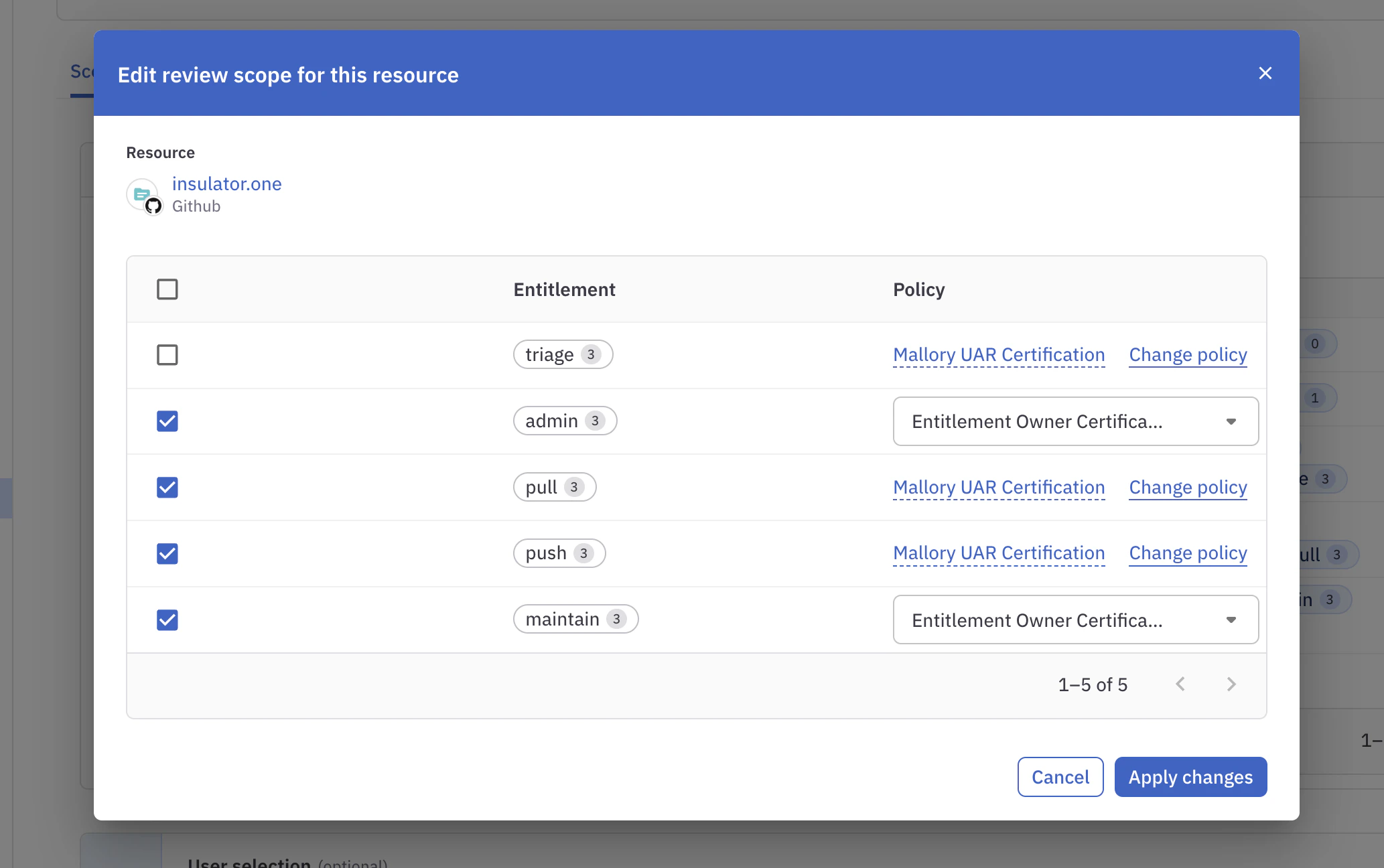Toggle the select-all checkbox in the table header
The image size is (1384, 868).
coord(167,289)
